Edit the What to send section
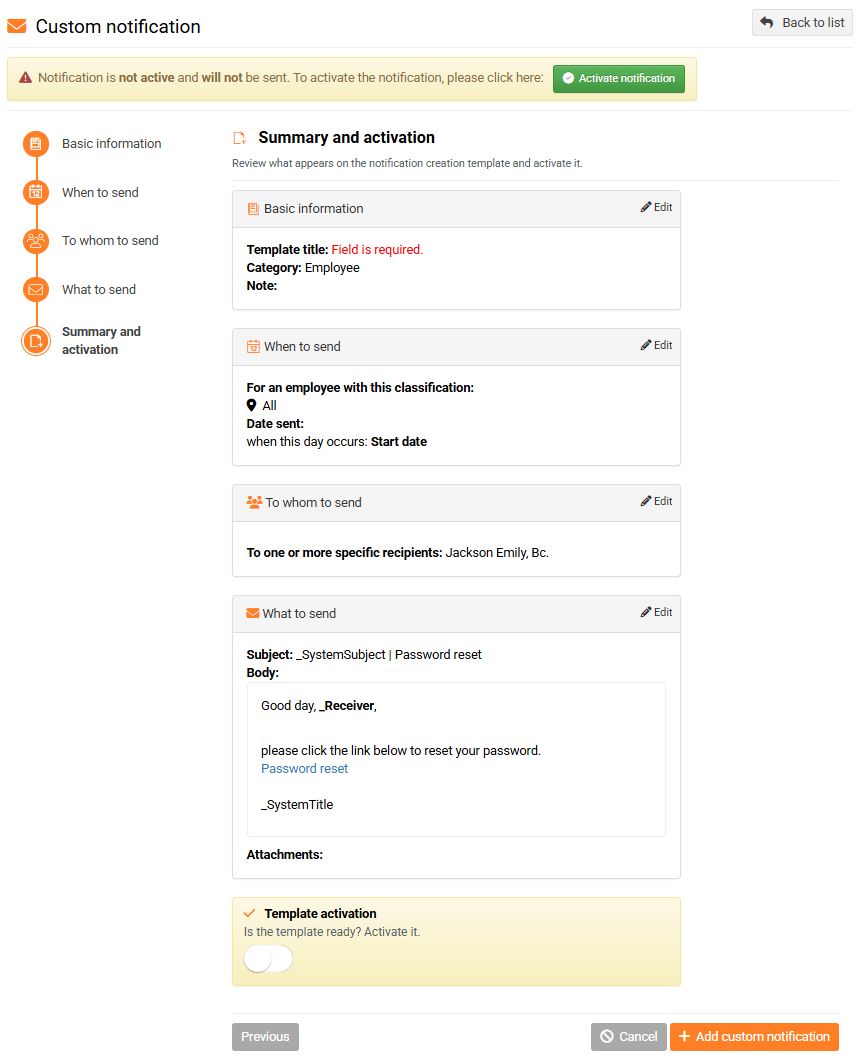The image size is (859, 1061). point(657,613)
